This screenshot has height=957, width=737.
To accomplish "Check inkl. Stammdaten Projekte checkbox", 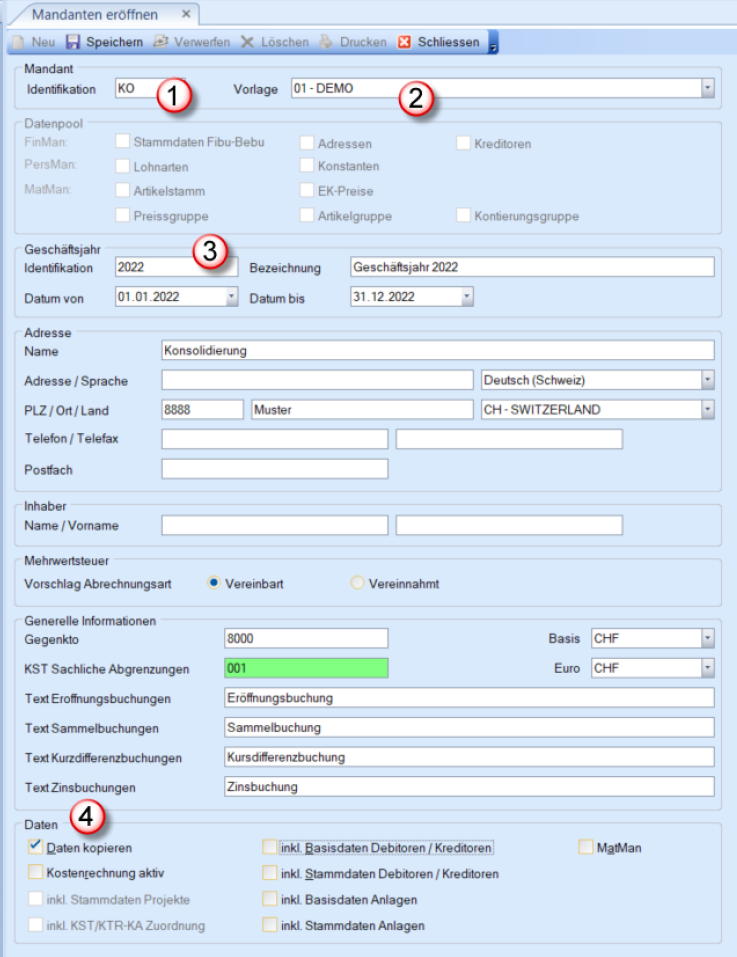I will pyautogui.click(x=35, y=898).
